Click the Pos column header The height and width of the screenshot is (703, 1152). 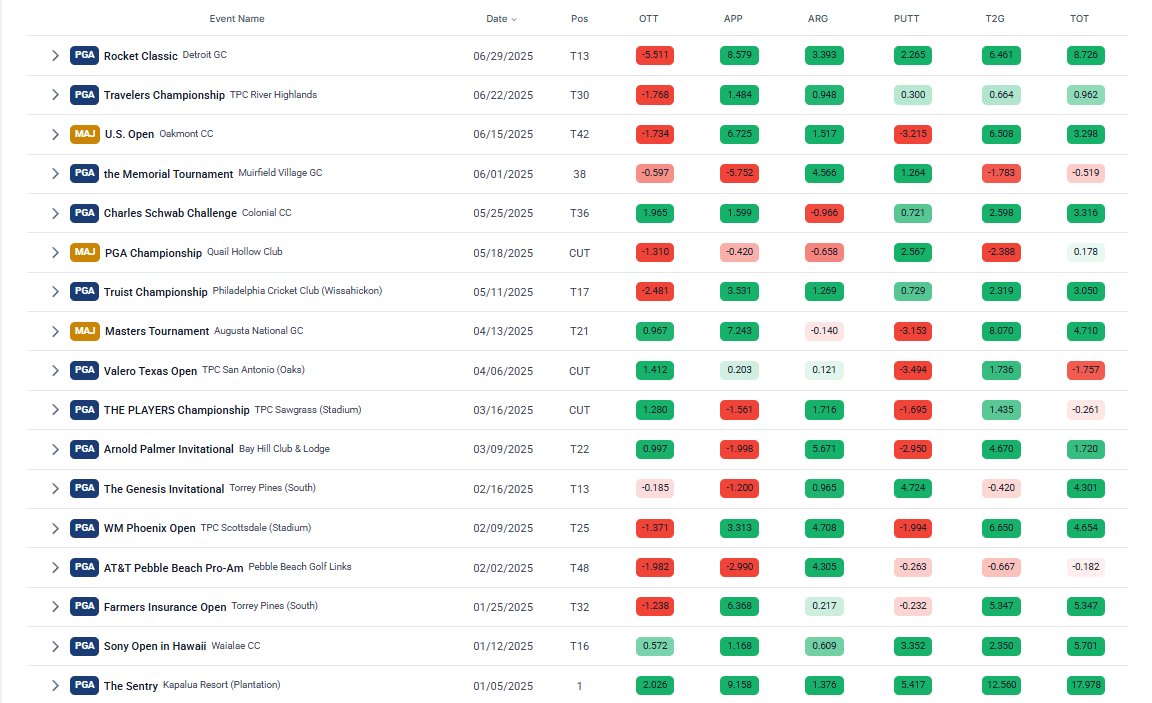pos(579,19)
